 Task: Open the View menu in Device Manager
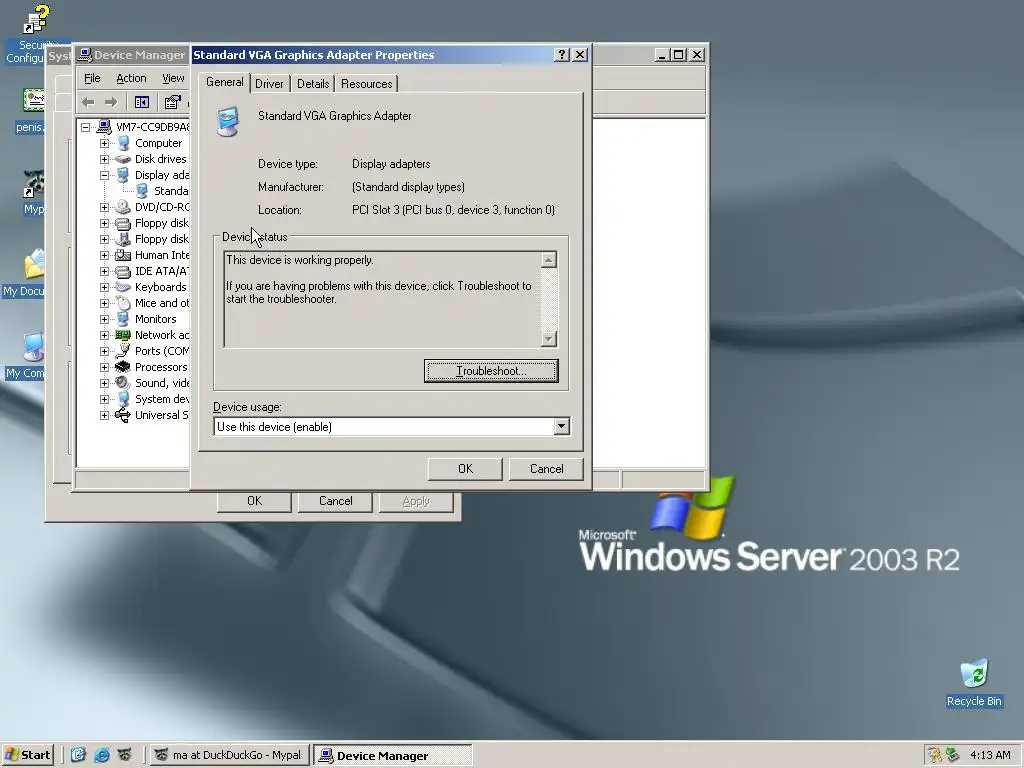173,78
